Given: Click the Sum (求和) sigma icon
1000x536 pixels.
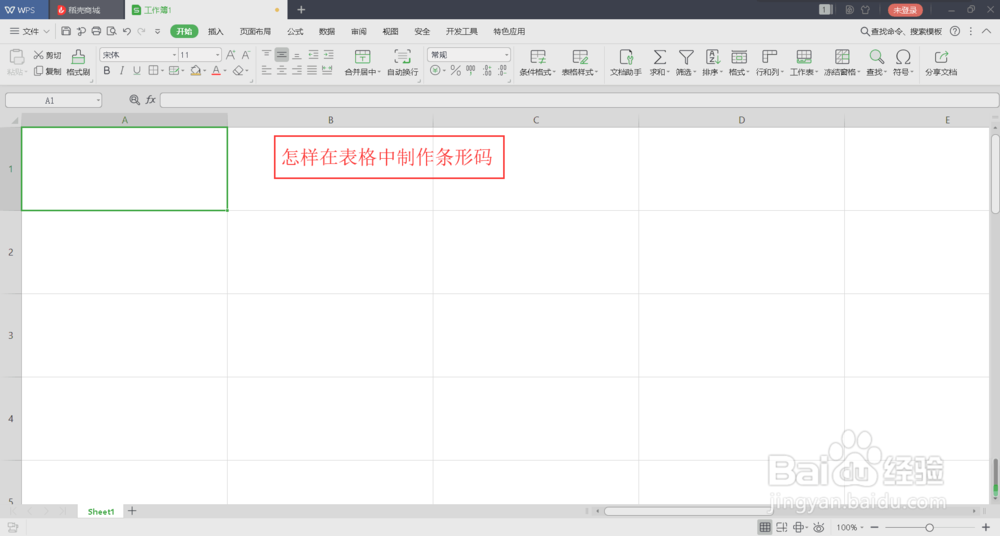Looking at the screenshot, I should coord(659,57).
